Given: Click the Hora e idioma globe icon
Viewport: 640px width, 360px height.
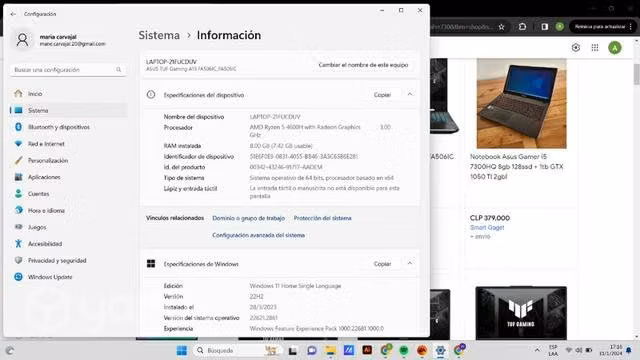Looking at the screenshot, I should click(18, 210).
